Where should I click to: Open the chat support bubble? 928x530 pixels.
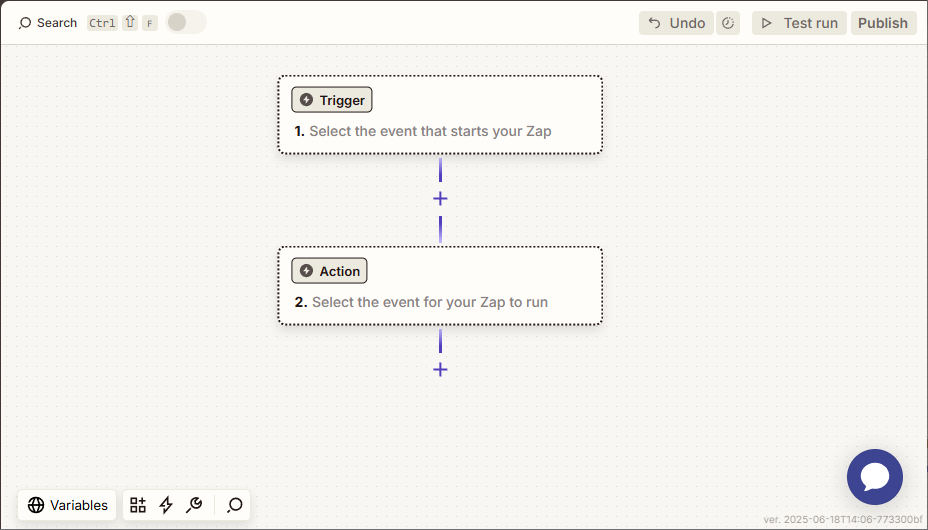click(x=875, y=477)
